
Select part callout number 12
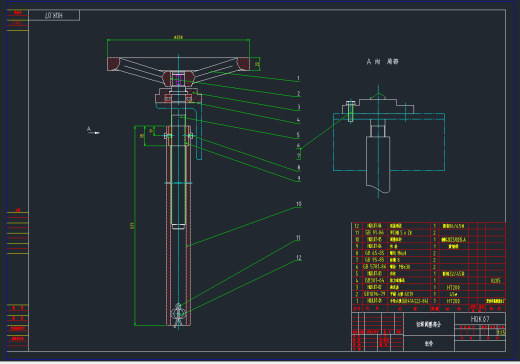(x=299, y=258)
